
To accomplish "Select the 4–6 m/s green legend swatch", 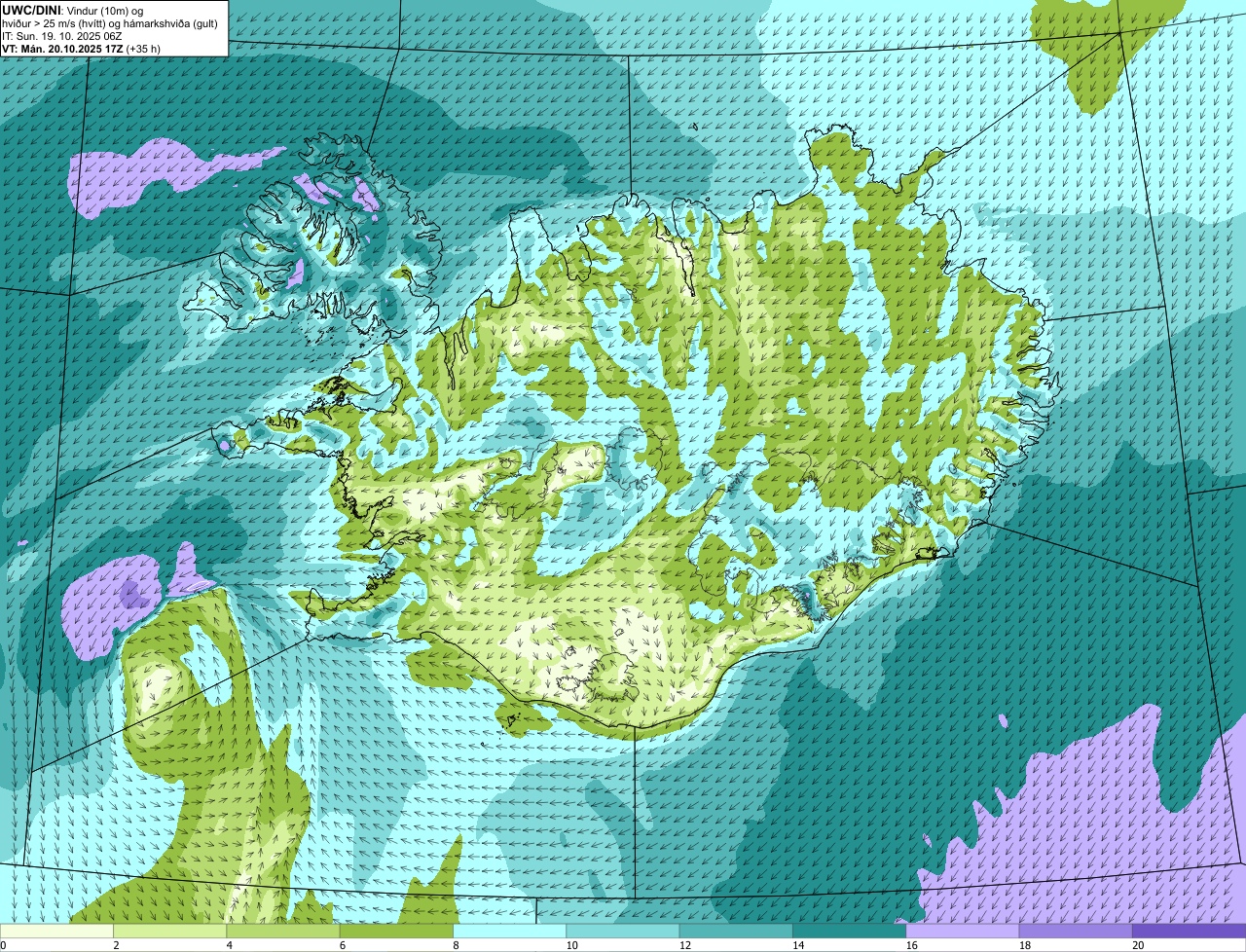I will point(283,931).
